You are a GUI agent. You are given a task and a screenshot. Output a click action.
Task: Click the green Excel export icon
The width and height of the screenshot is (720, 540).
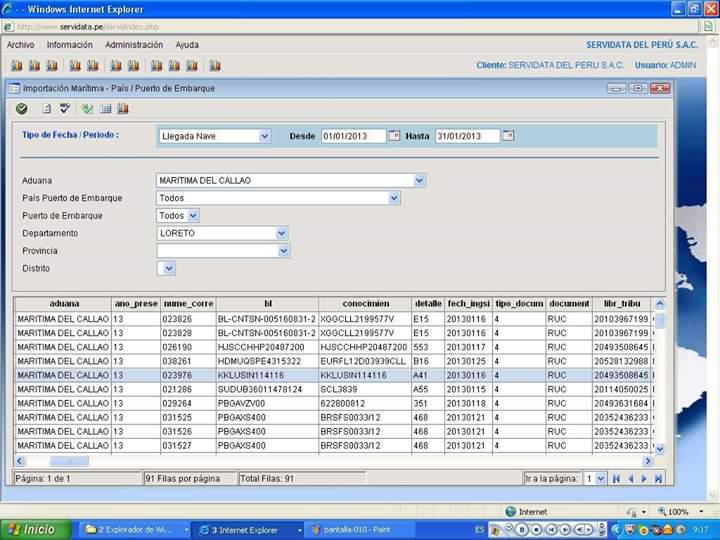(x=87, y=109)
